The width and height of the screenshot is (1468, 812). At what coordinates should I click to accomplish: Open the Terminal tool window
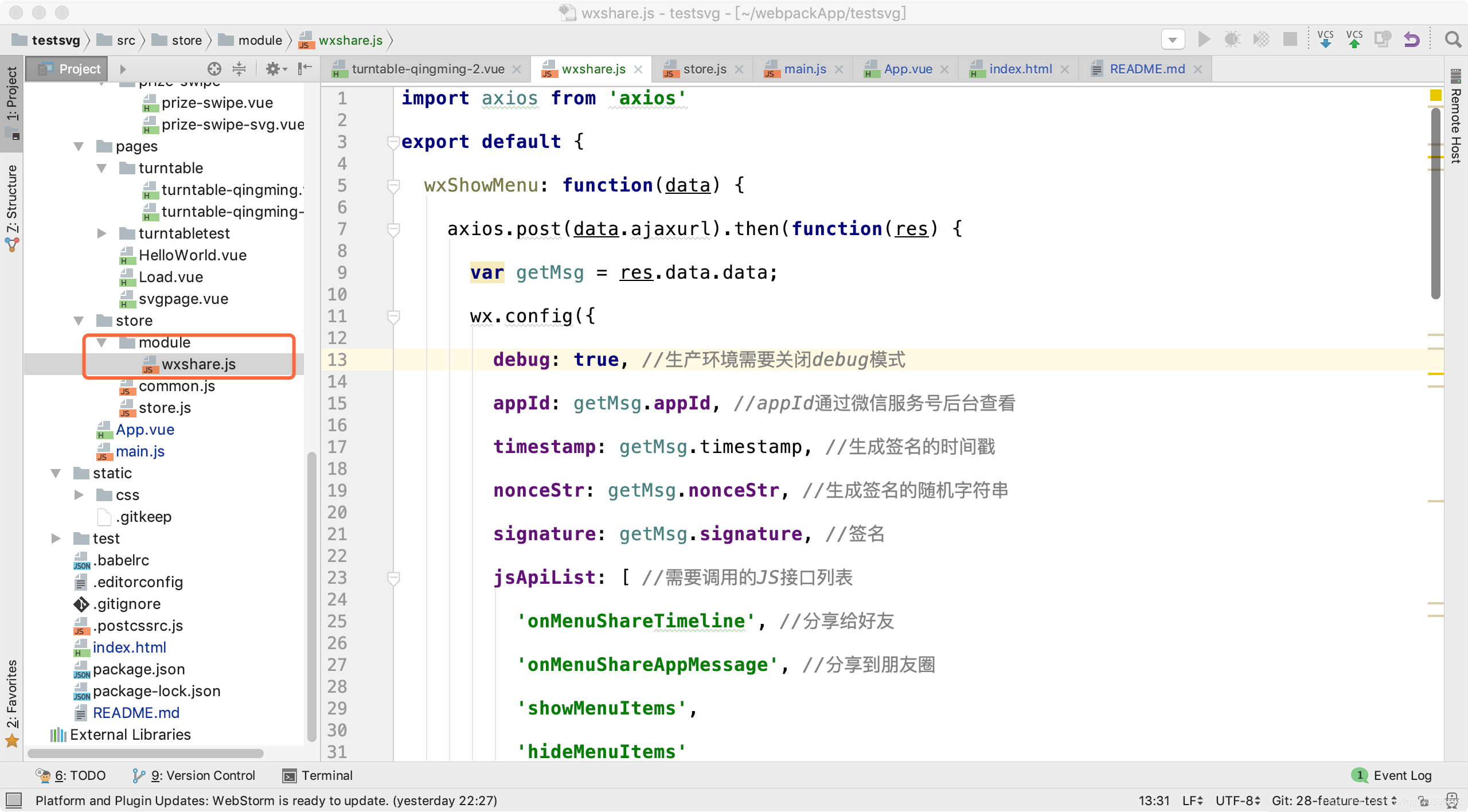[318, 775]
